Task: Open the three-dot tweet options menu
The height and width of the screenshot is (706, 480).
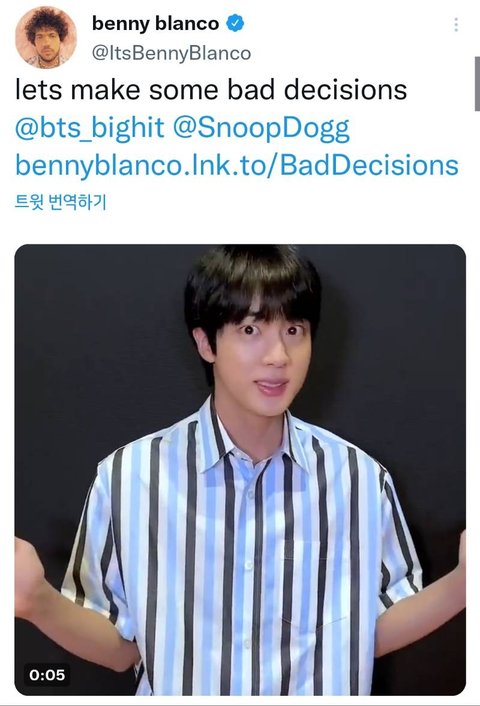Action: click(456, 25)
